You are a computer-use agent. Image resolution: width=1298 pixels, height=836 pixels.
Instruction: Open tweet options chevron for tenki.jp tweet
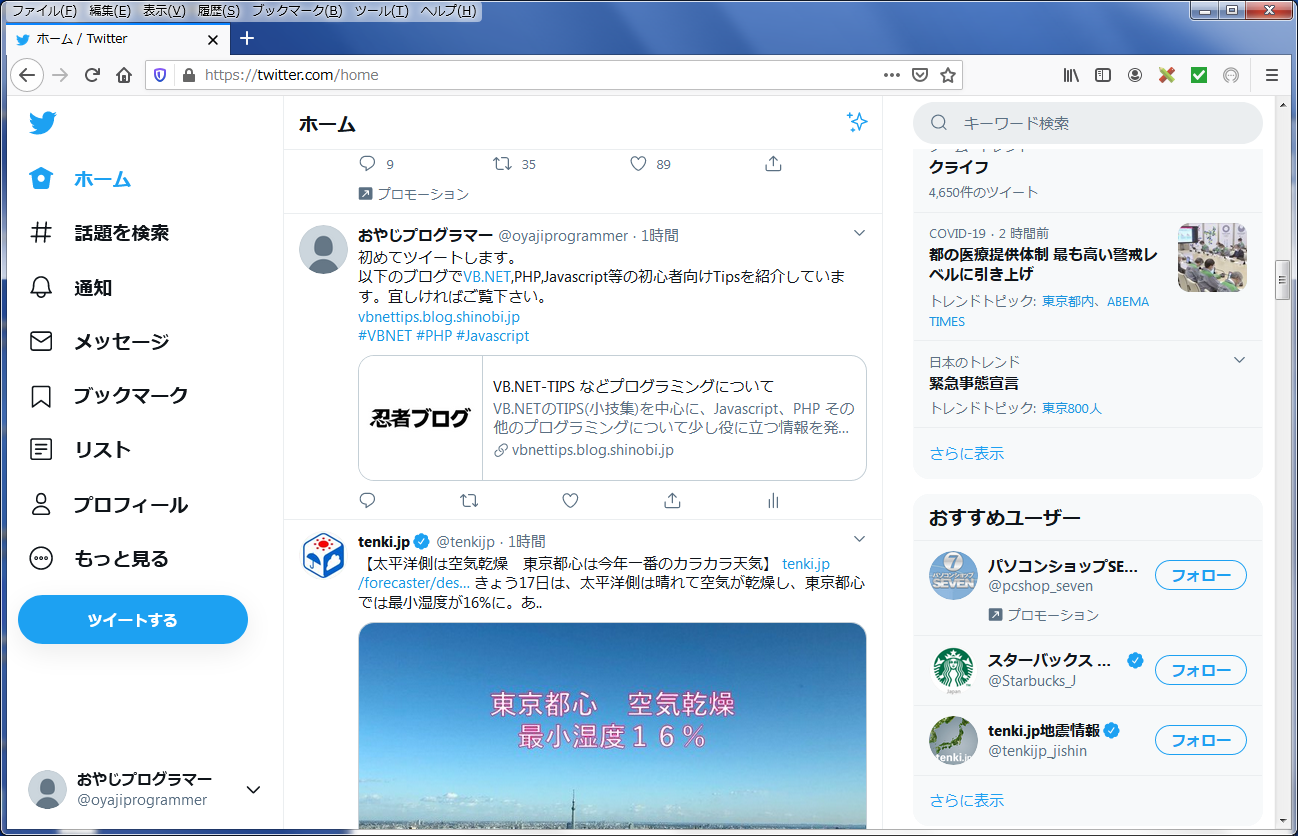pos(858,539)
